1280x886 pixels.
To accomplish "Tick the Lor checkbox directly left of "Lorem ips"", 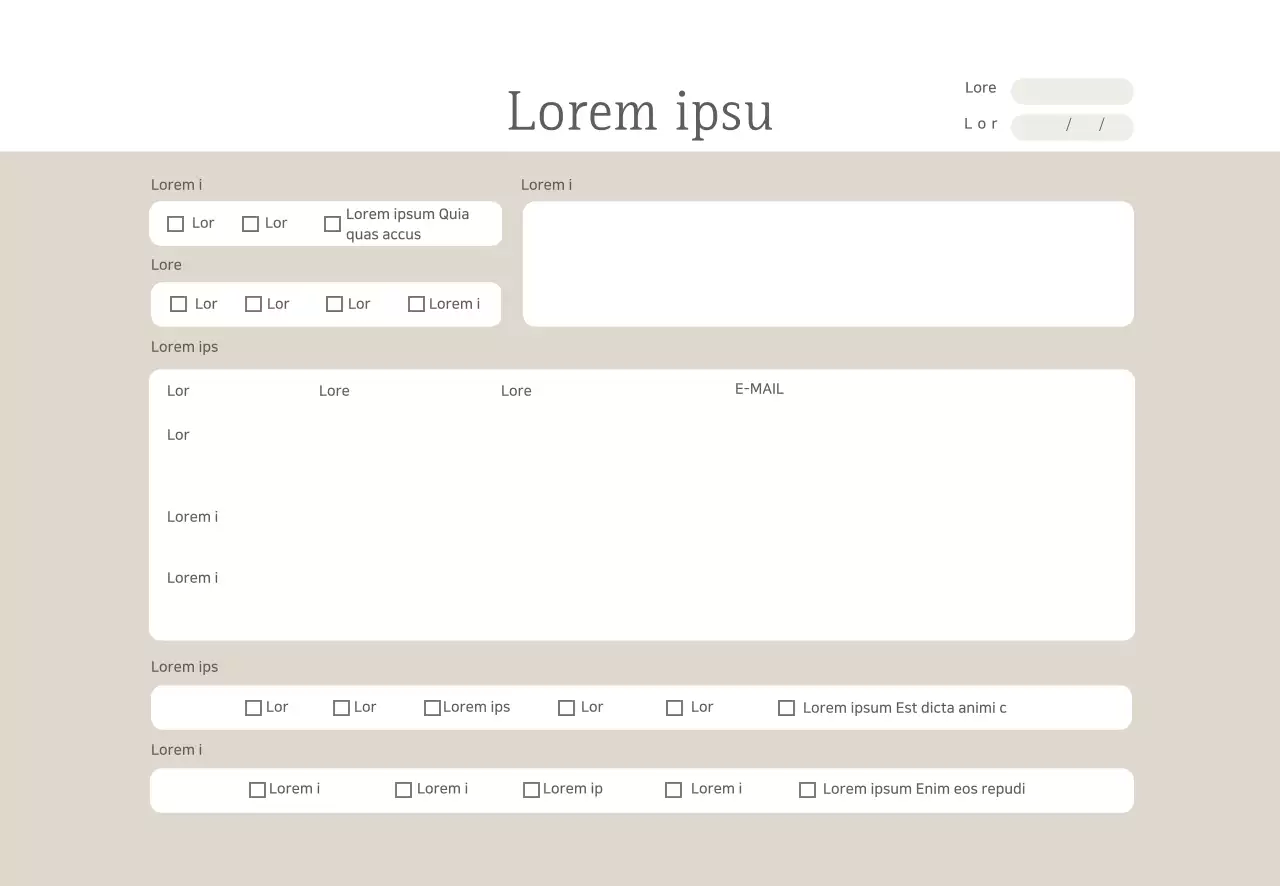I will click(x=342, y=708).
